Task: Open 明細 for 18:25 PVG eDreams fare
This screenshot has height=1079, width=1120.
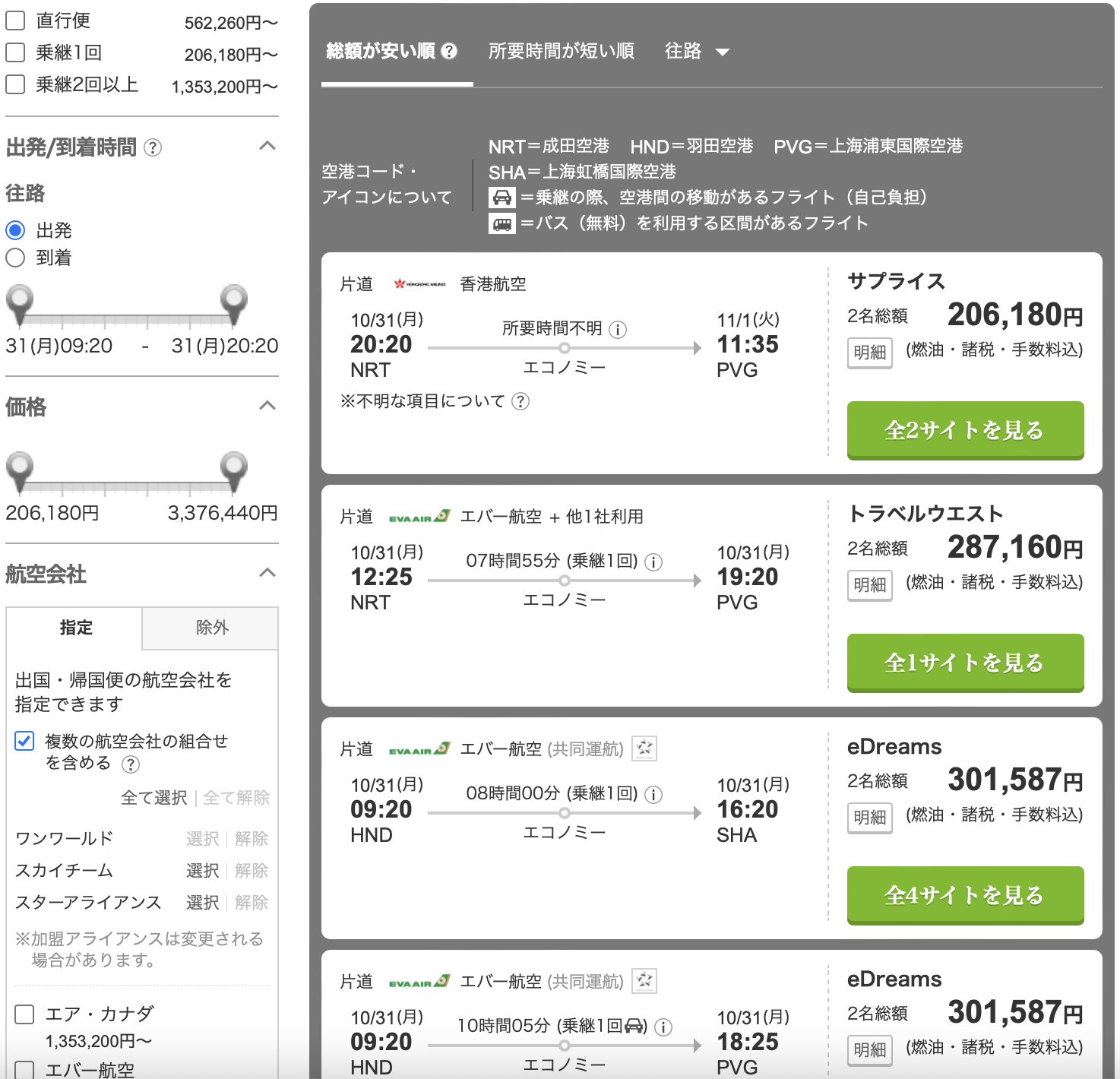Action: coord(870,1050)
